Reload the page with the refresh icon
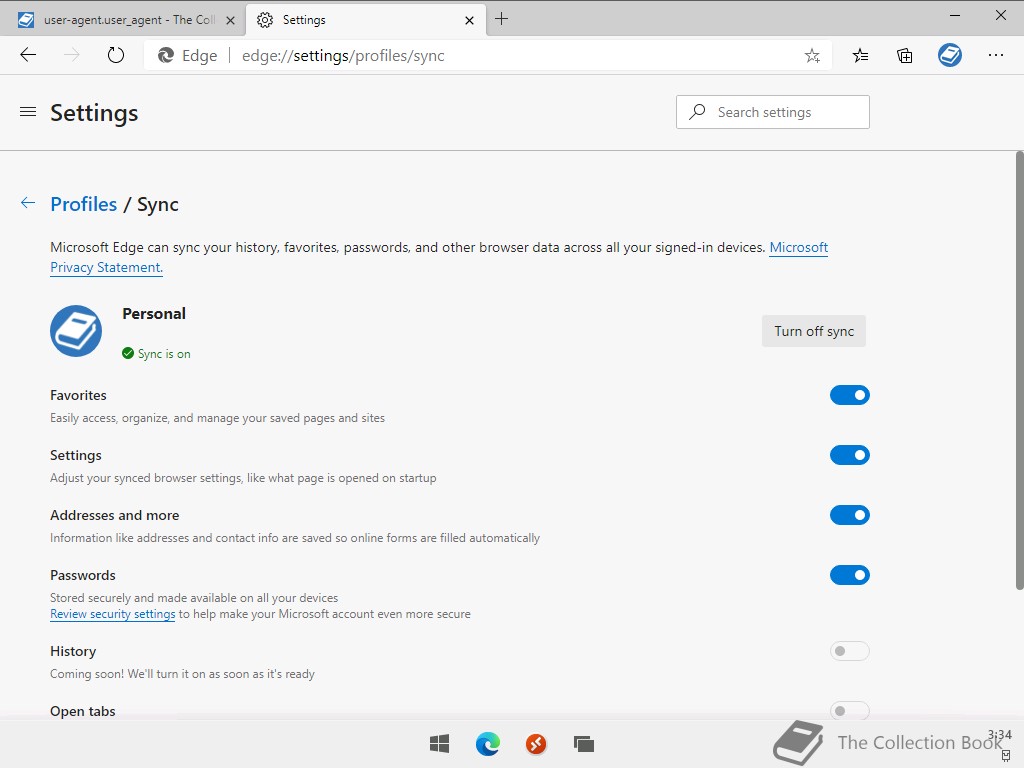Viewport: 1024px width, 768px height. pyautogui.click(x=116, y=55)
